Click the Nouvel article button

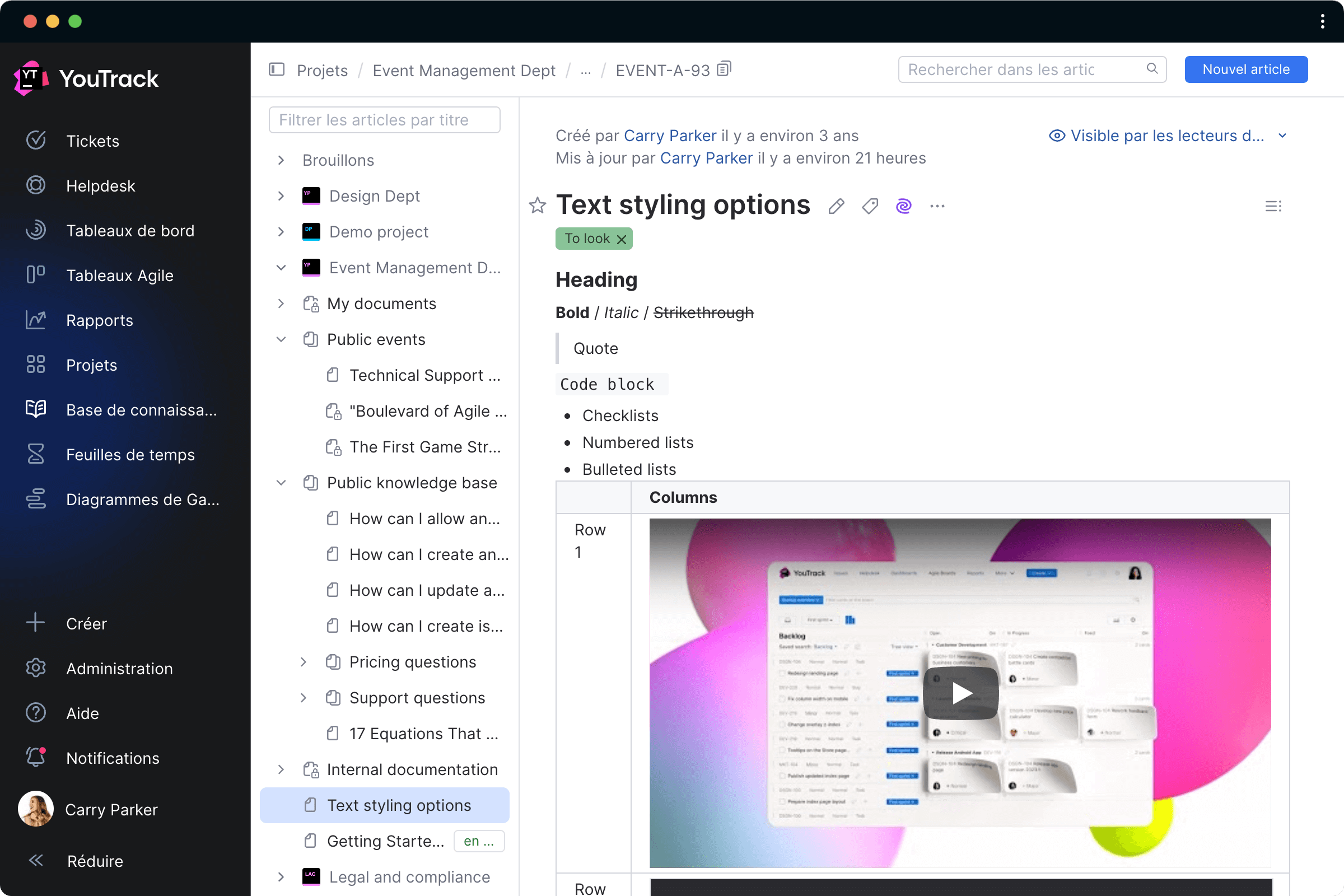pyautogui.click(x=1247, y=69)
